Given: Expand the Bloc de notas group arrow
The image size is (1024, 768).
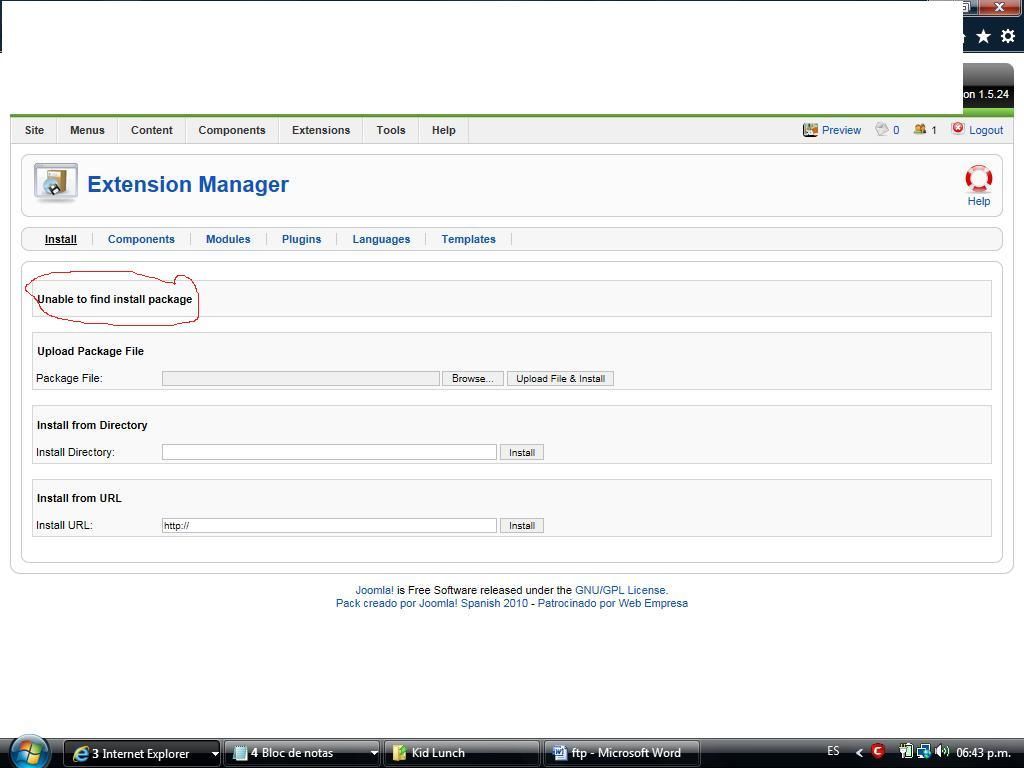Looking at the screenshot, I should (x=374, y=753).
